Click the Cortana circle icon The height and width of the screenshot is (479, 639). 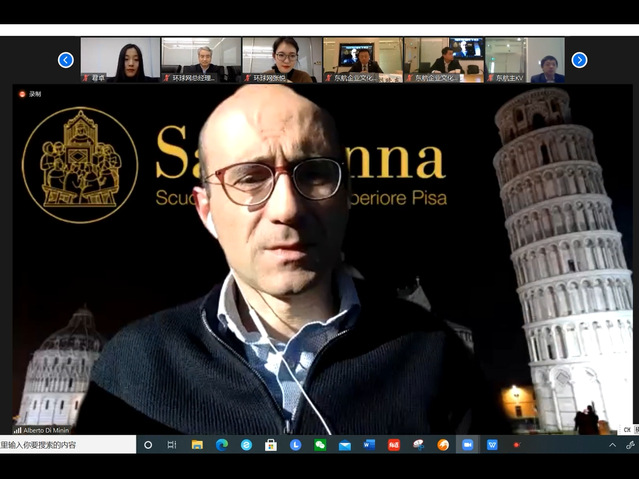point(148,445)
